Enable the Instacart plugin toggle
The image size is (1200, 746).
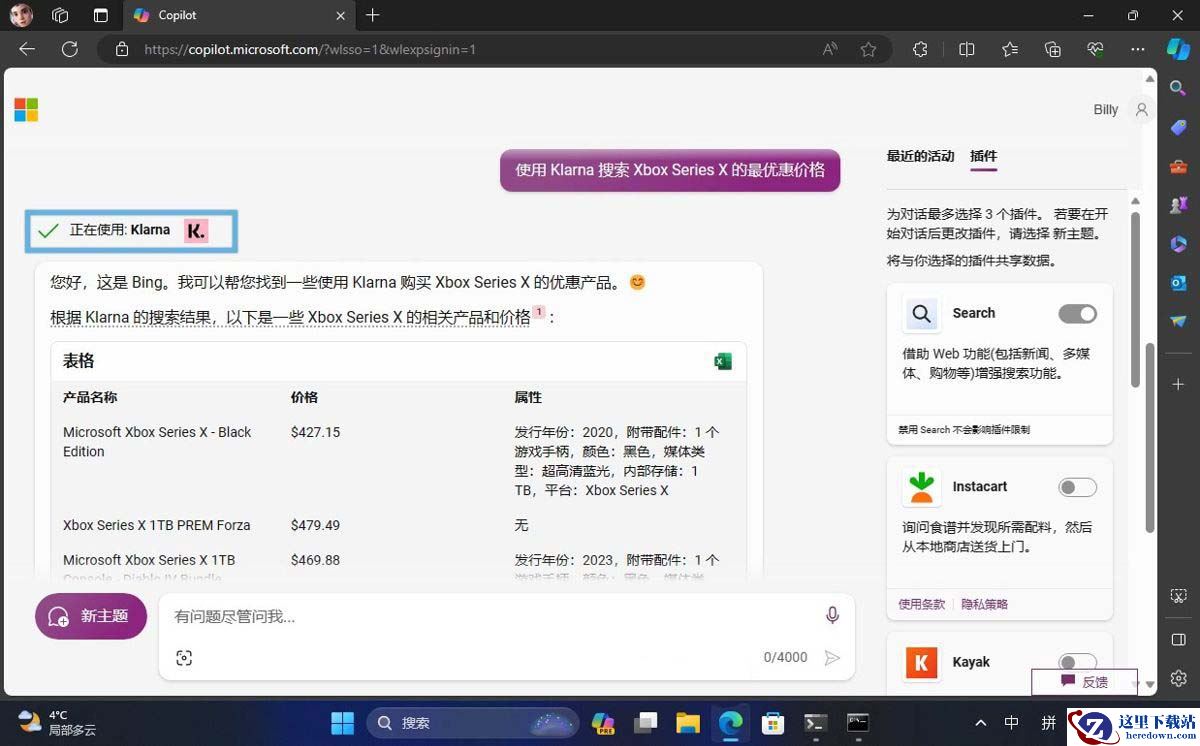click(x=1077, y=487)
